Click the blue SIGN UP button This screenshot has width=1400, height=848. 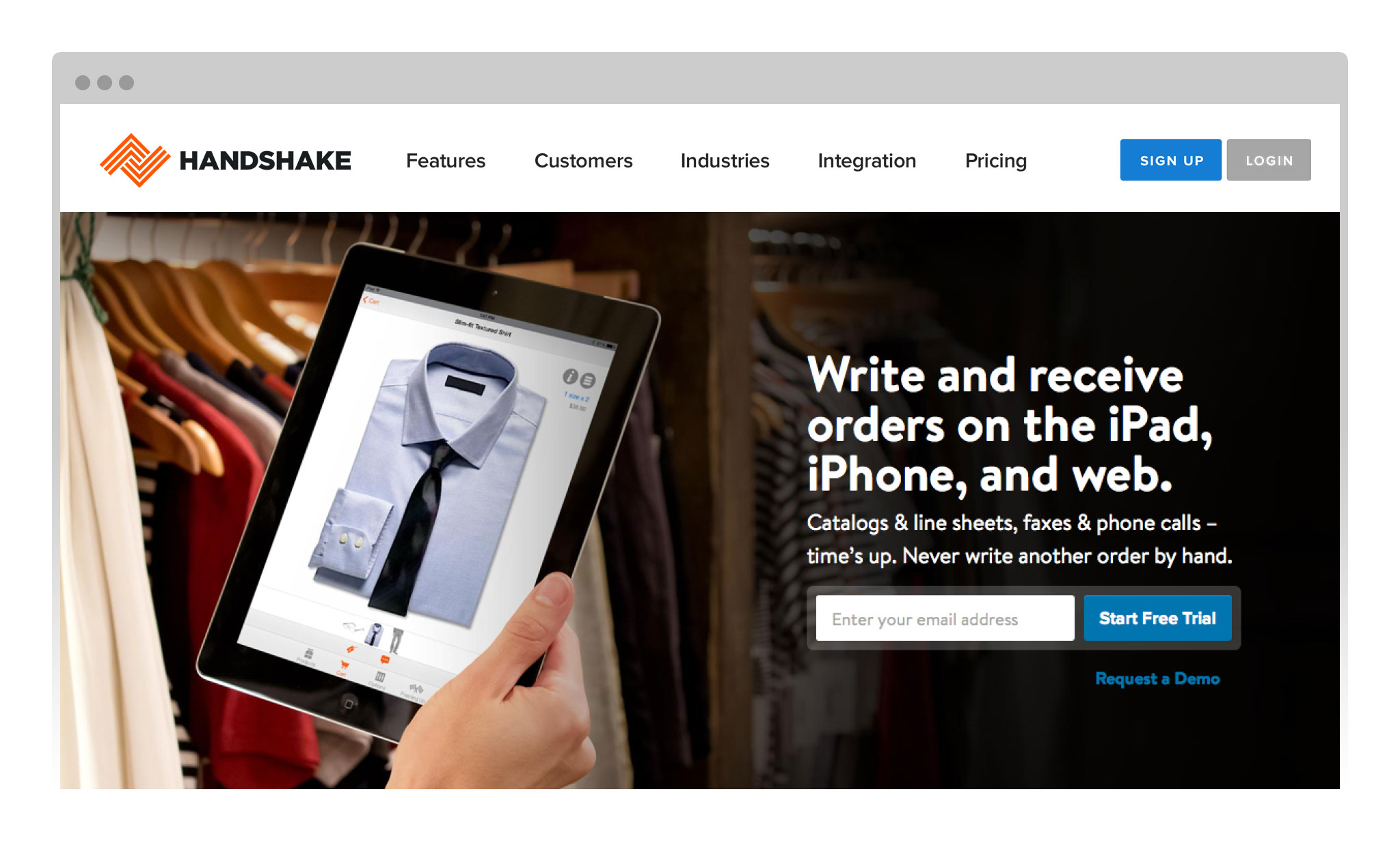[1170, 160]
